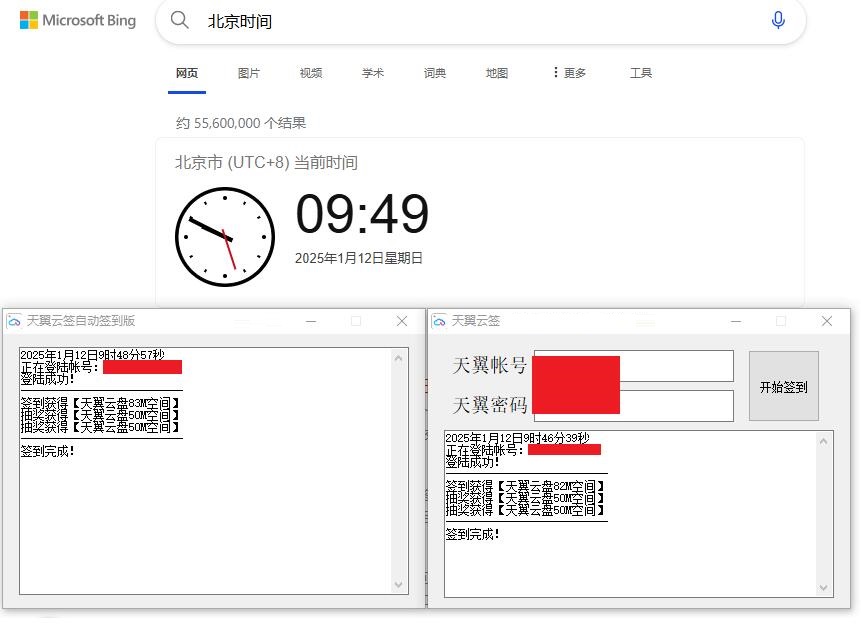The width and height of the screenshot is (861, 630).
Task: Switch to the 图片 tab
Action: (249, 72)
